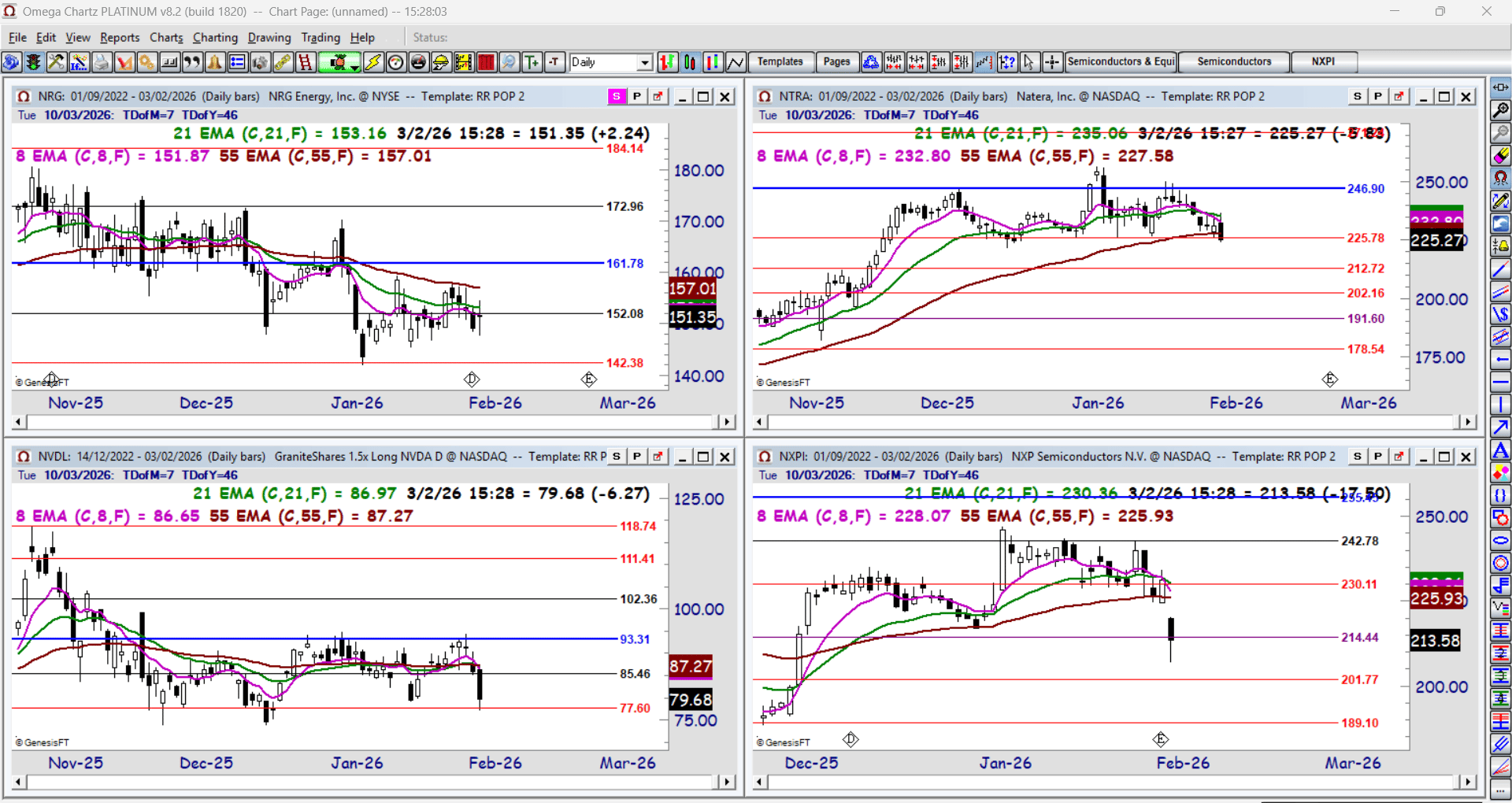
Task: Switch to line chart style
Action: [x=736, y=62]
